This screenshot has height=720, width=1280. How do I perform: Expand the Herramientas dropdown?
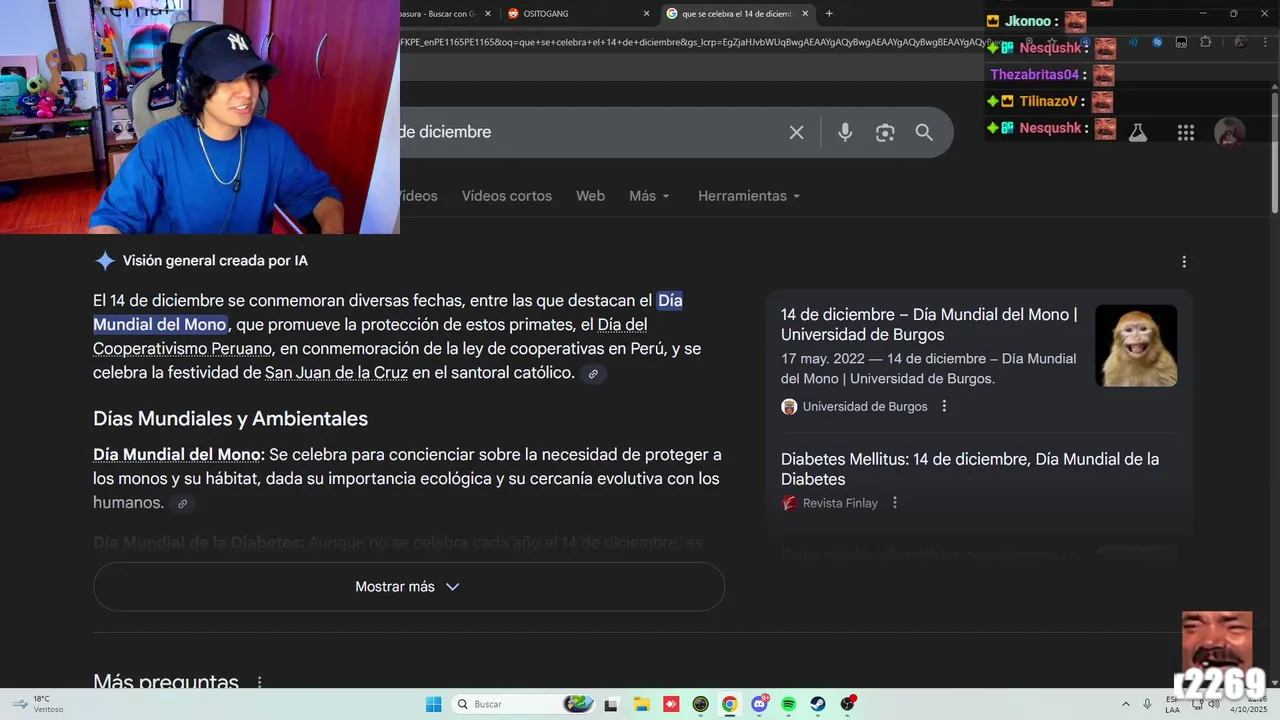(749, 196)
